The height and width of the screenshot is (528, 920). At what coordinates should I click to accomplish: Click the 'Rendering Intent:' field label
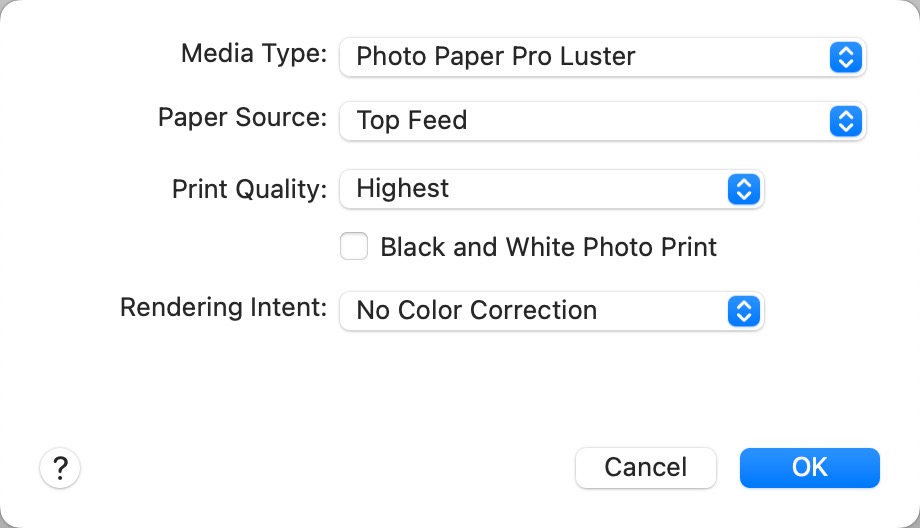[x=223, y=307]
